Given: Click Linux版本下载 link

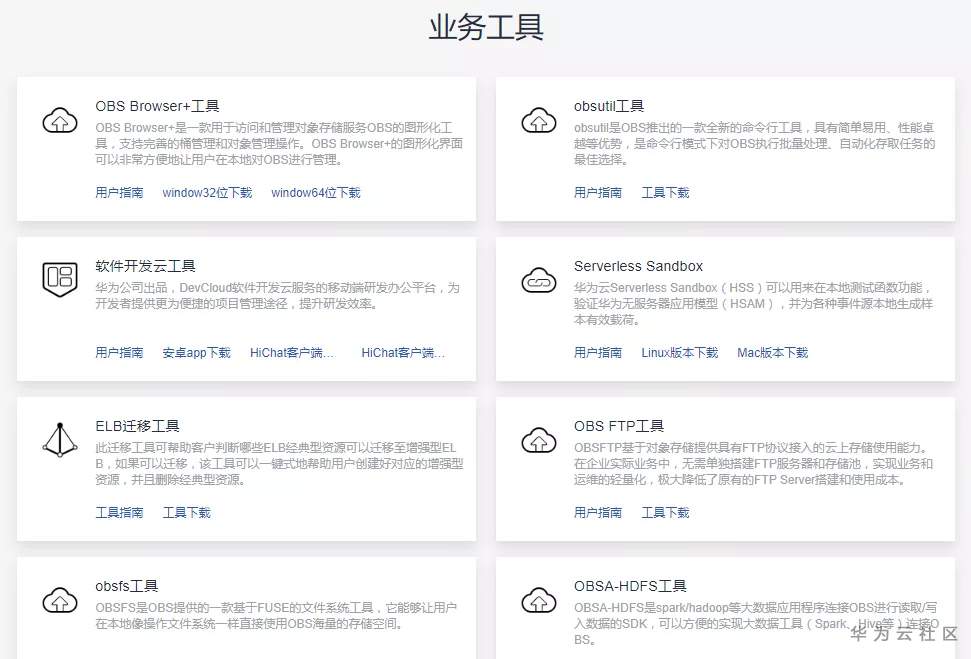Looking at the screenshot, I should click(x=680, y=352).
